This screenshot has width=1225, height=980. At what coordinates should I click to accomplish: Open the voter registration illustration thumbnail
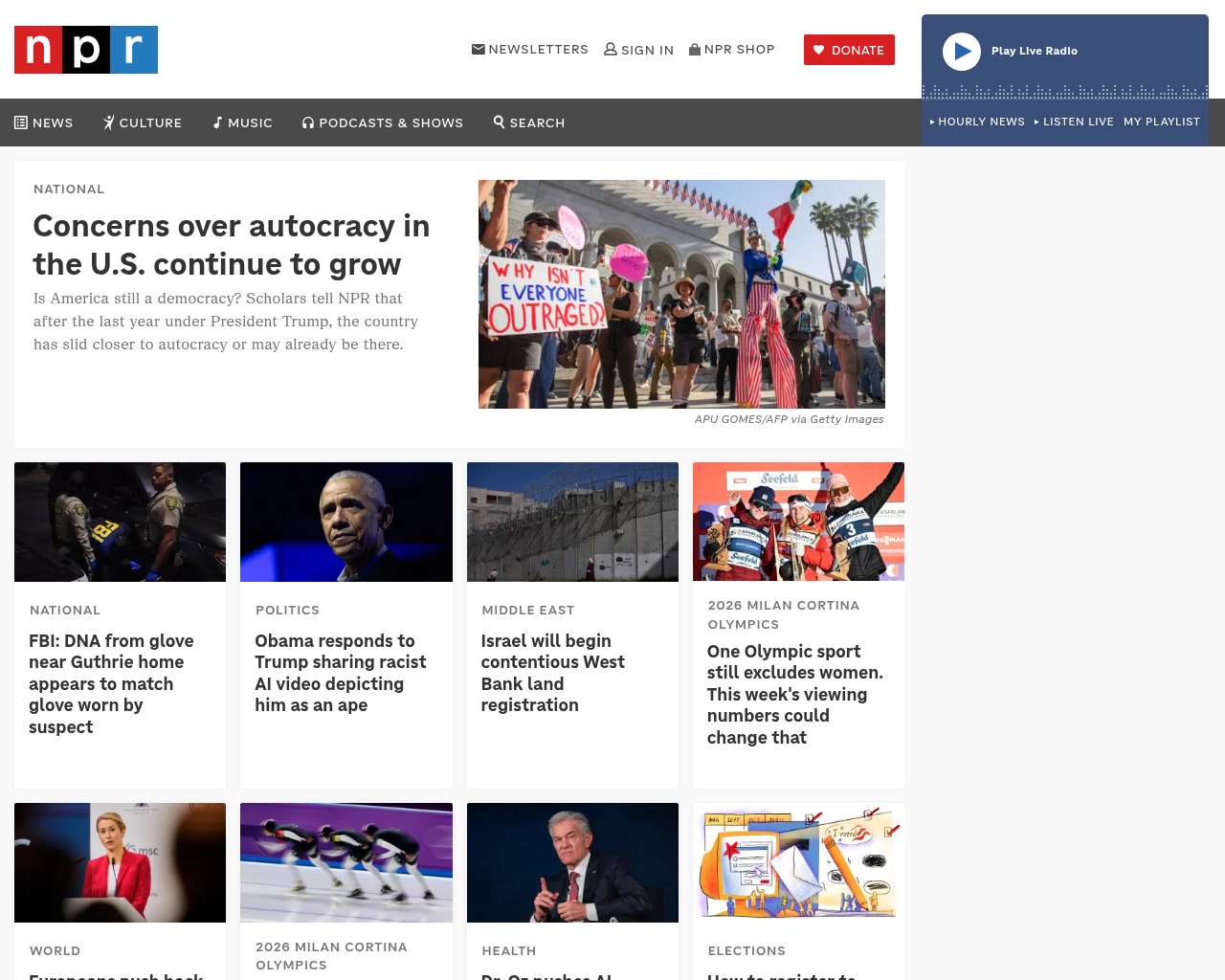pos(798,862)
